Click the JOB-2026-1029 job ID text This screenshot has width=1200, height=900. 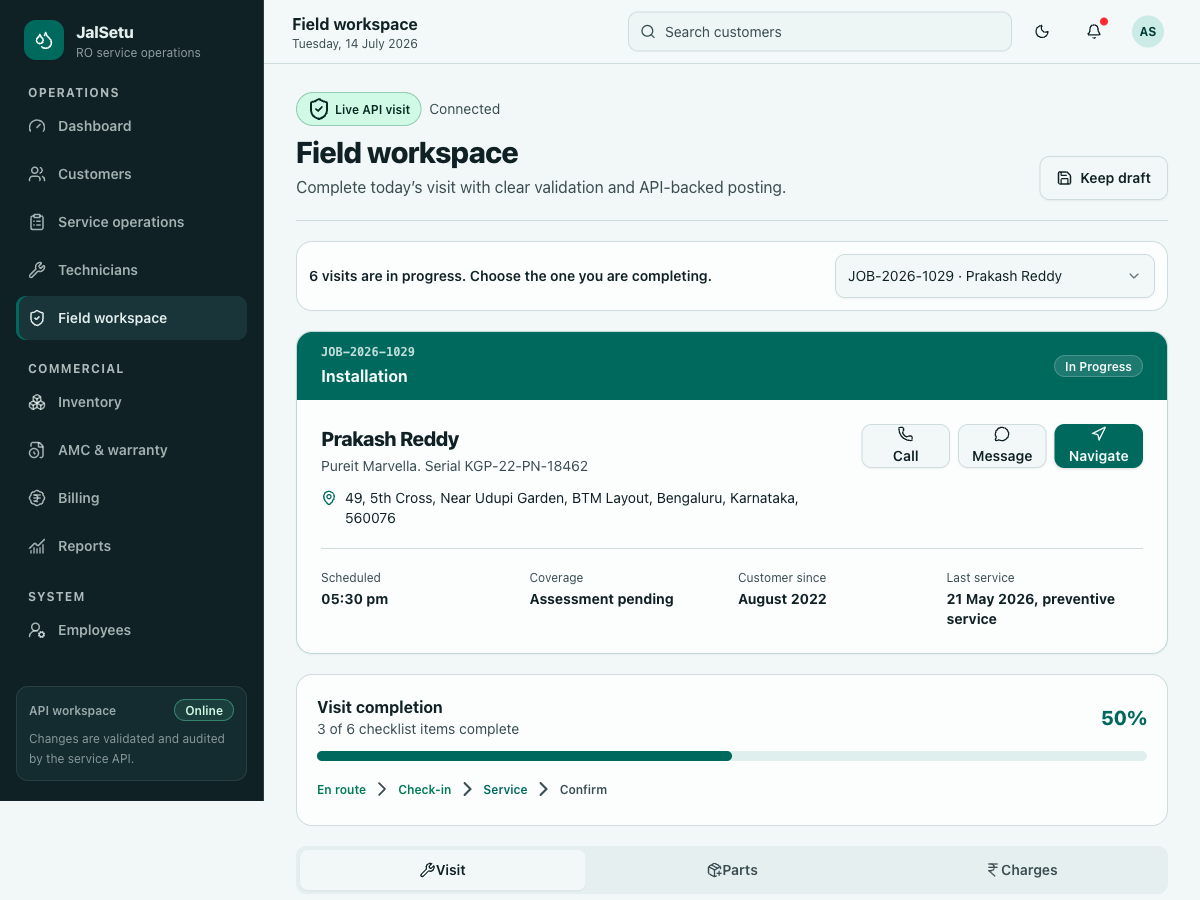368,352
